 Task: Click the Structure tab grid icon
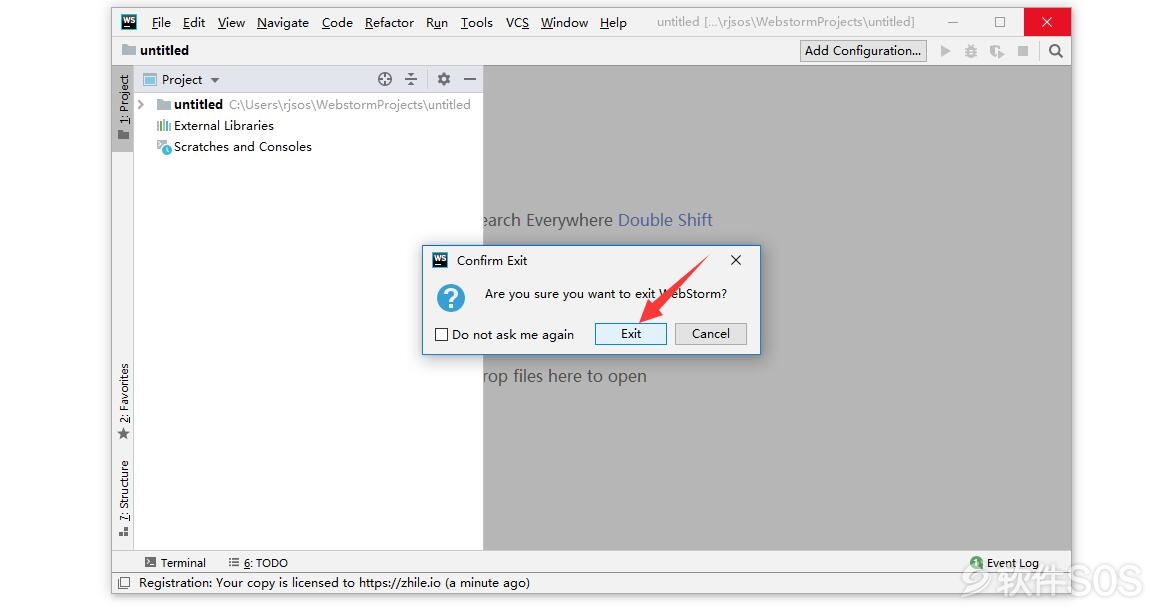point(123,532)
